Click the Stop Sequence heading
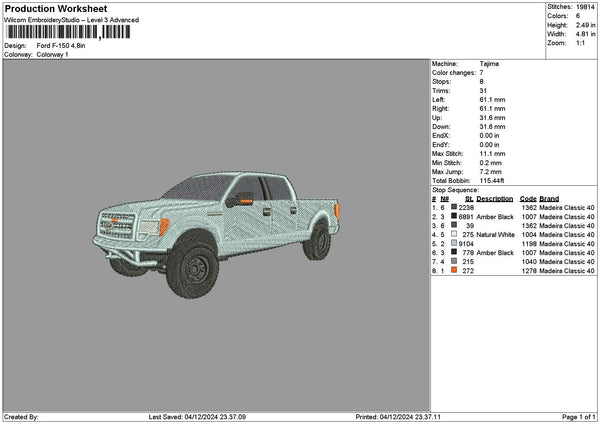600x424 pixels. [455, 190]
